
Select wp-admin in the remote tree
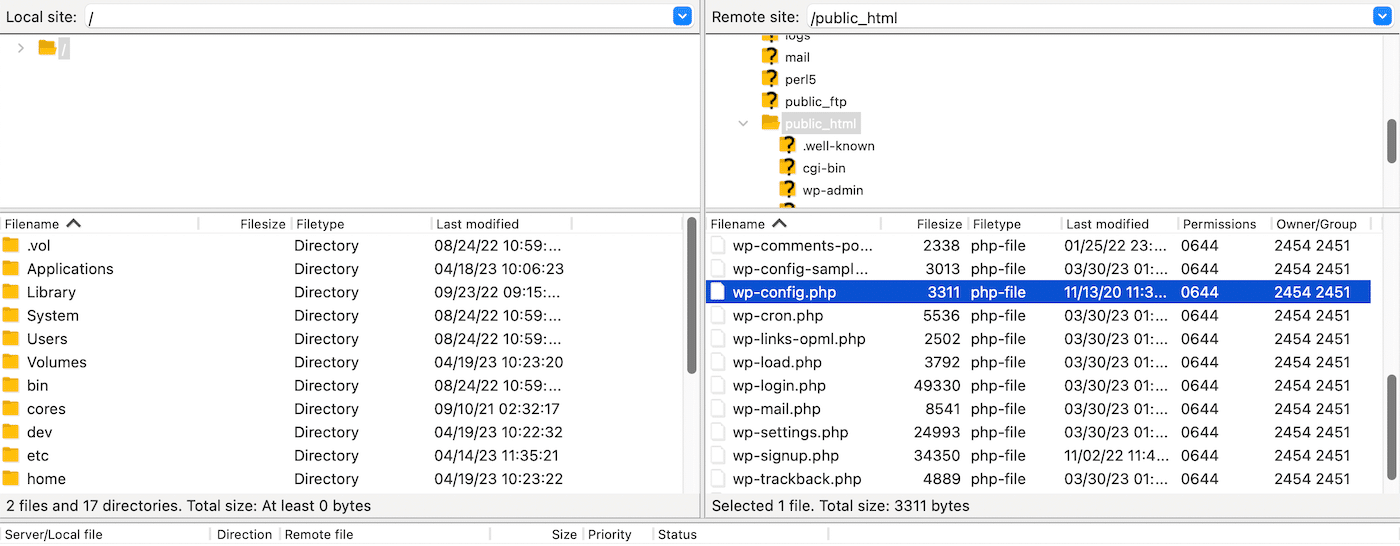(x=833, y=190)
